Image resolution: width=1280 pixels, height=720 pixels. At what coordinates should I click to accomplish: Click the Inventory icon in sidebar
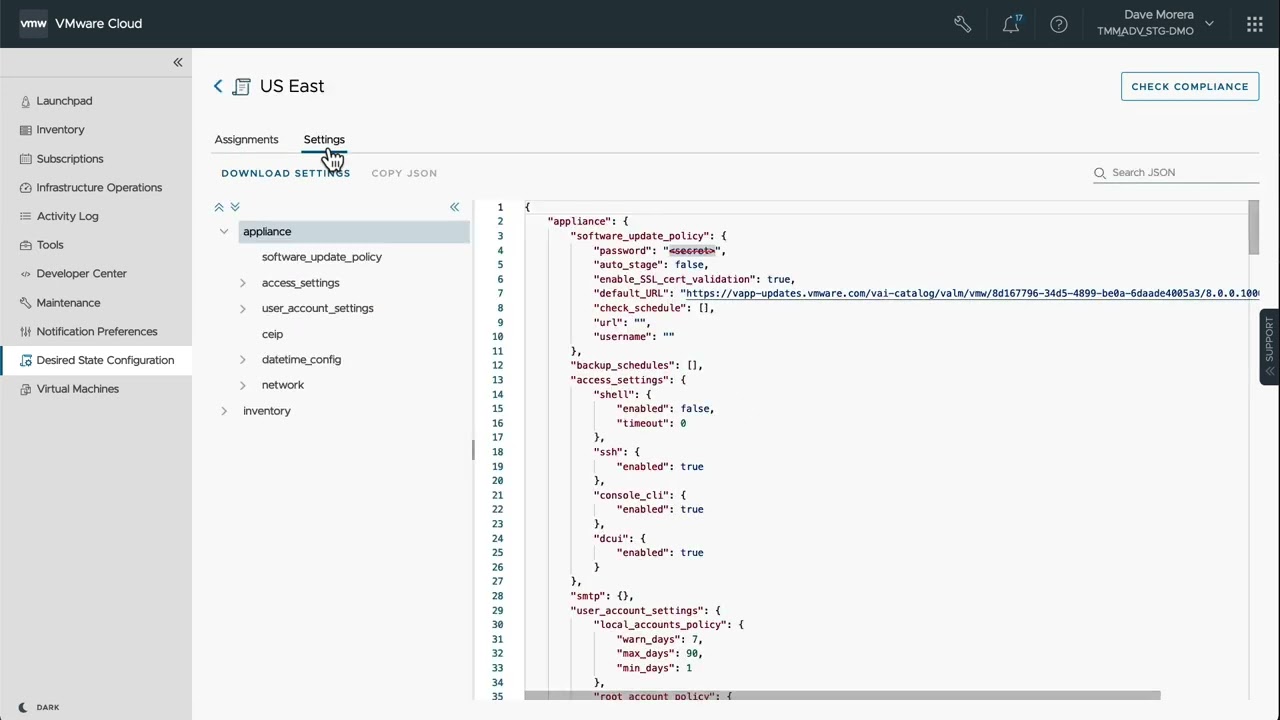tap(25, 130)
